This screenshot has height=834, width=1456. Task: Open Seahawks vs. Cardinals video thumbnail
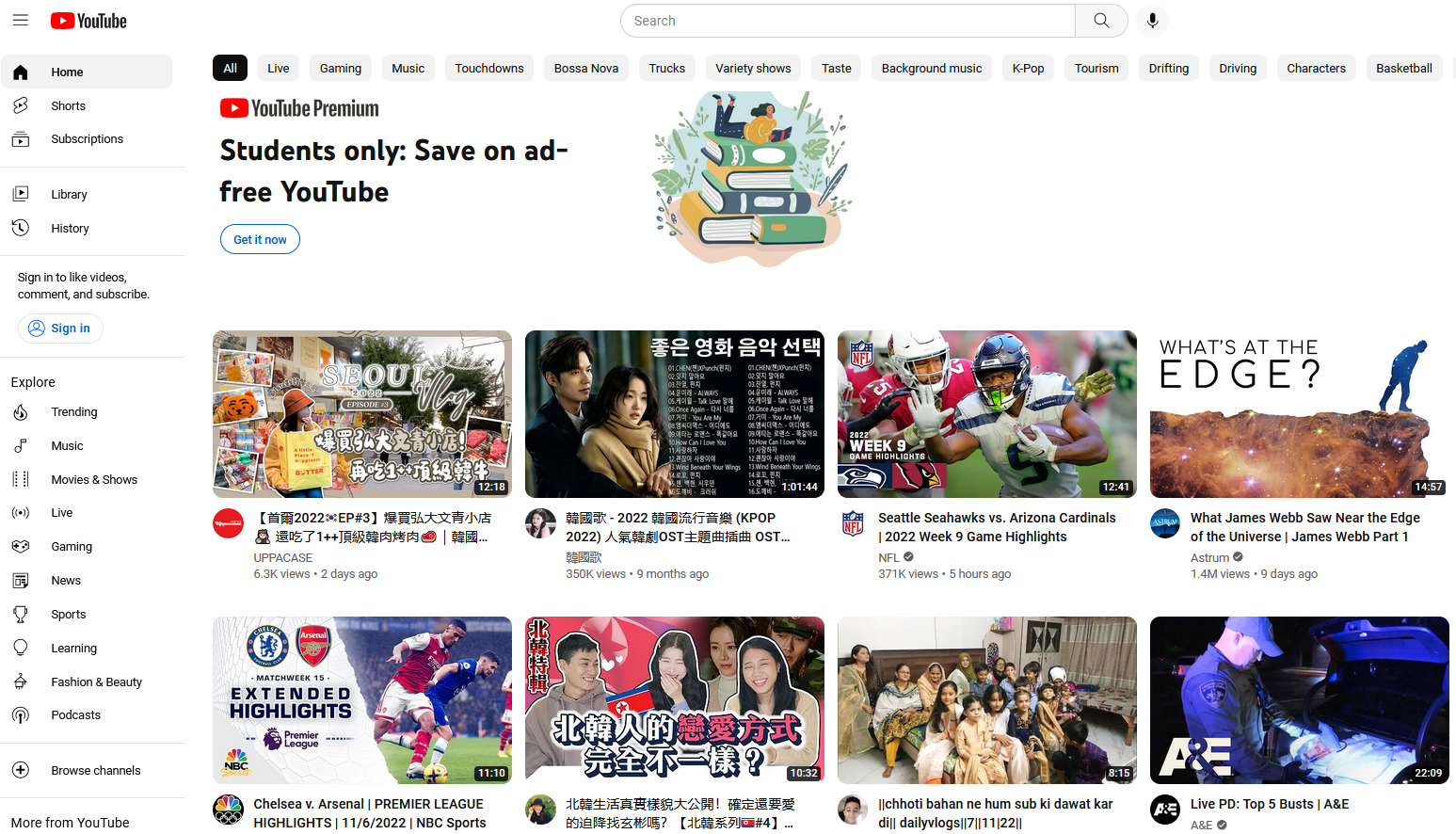[x=986, y=414]
